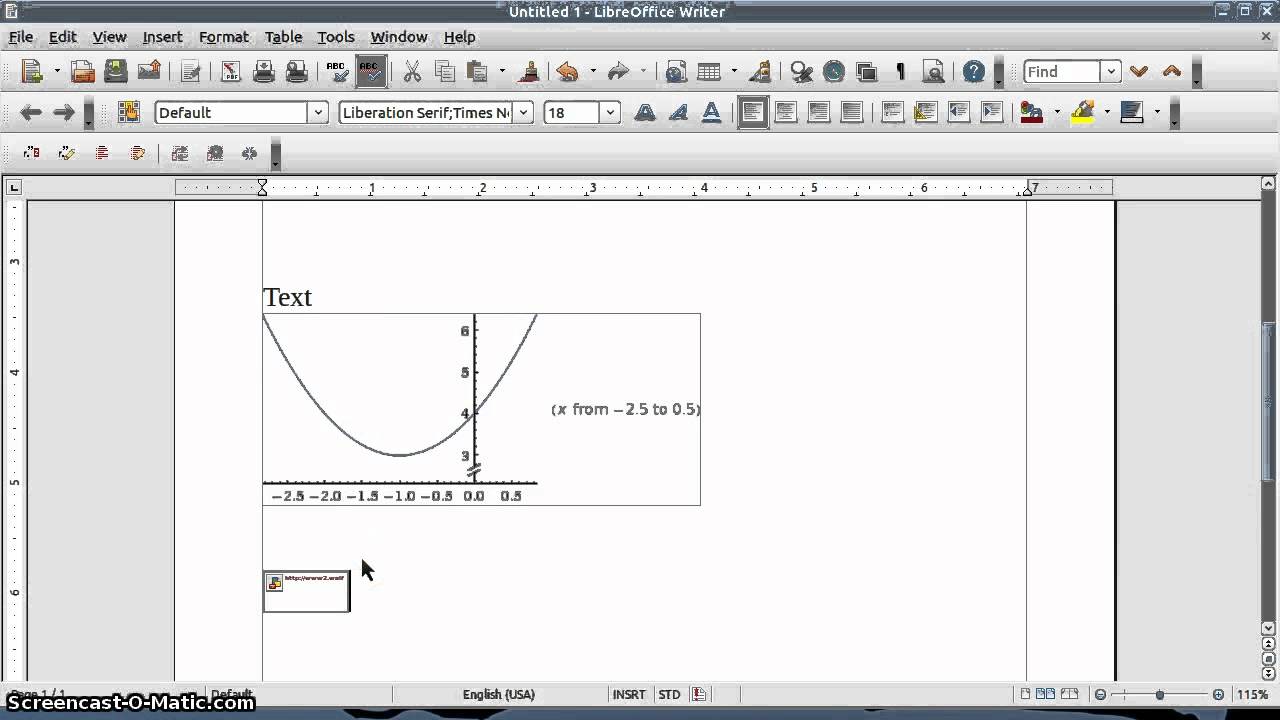Click the Copy icon

[x=444, y=71]
